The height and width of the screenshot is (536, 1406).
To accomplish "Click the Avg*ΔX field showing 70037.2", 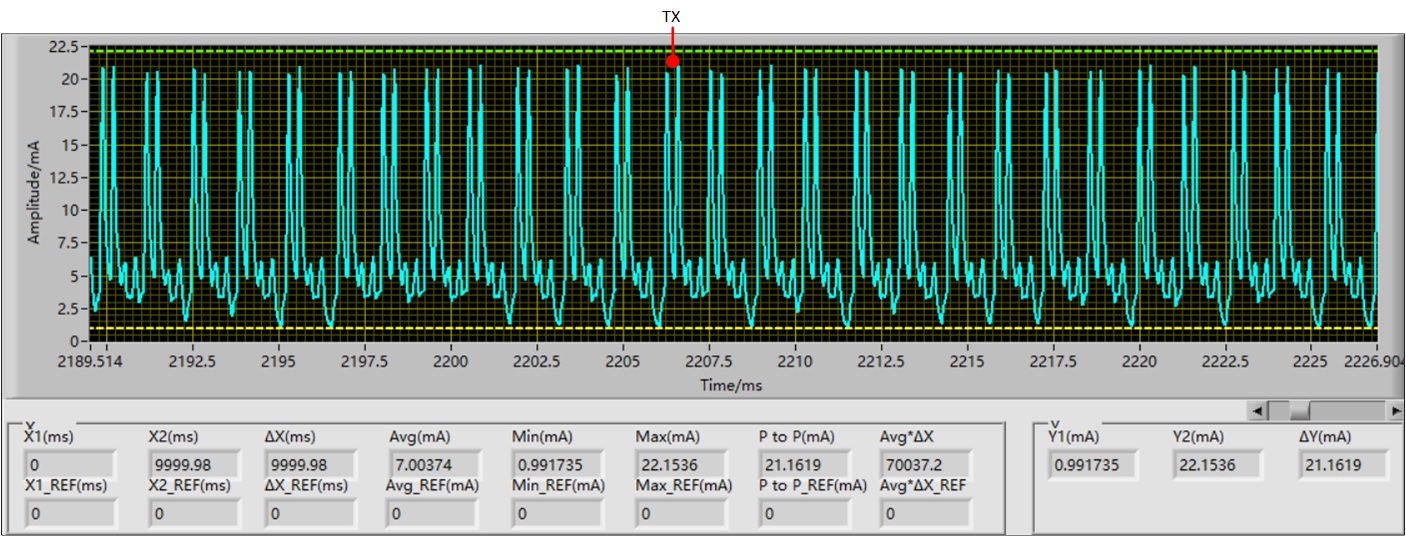I will [x=926, y=465].
